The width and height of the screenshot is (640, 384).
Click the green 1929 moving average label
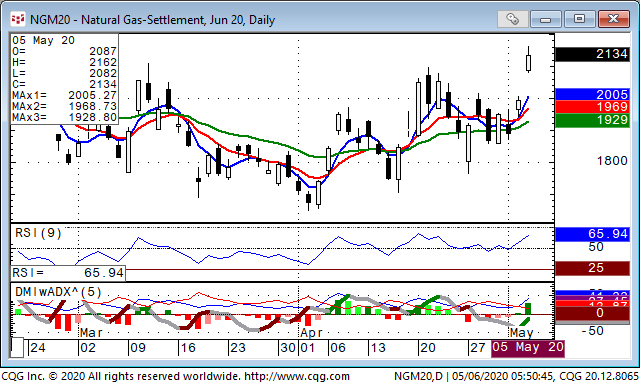click(592, 120)
